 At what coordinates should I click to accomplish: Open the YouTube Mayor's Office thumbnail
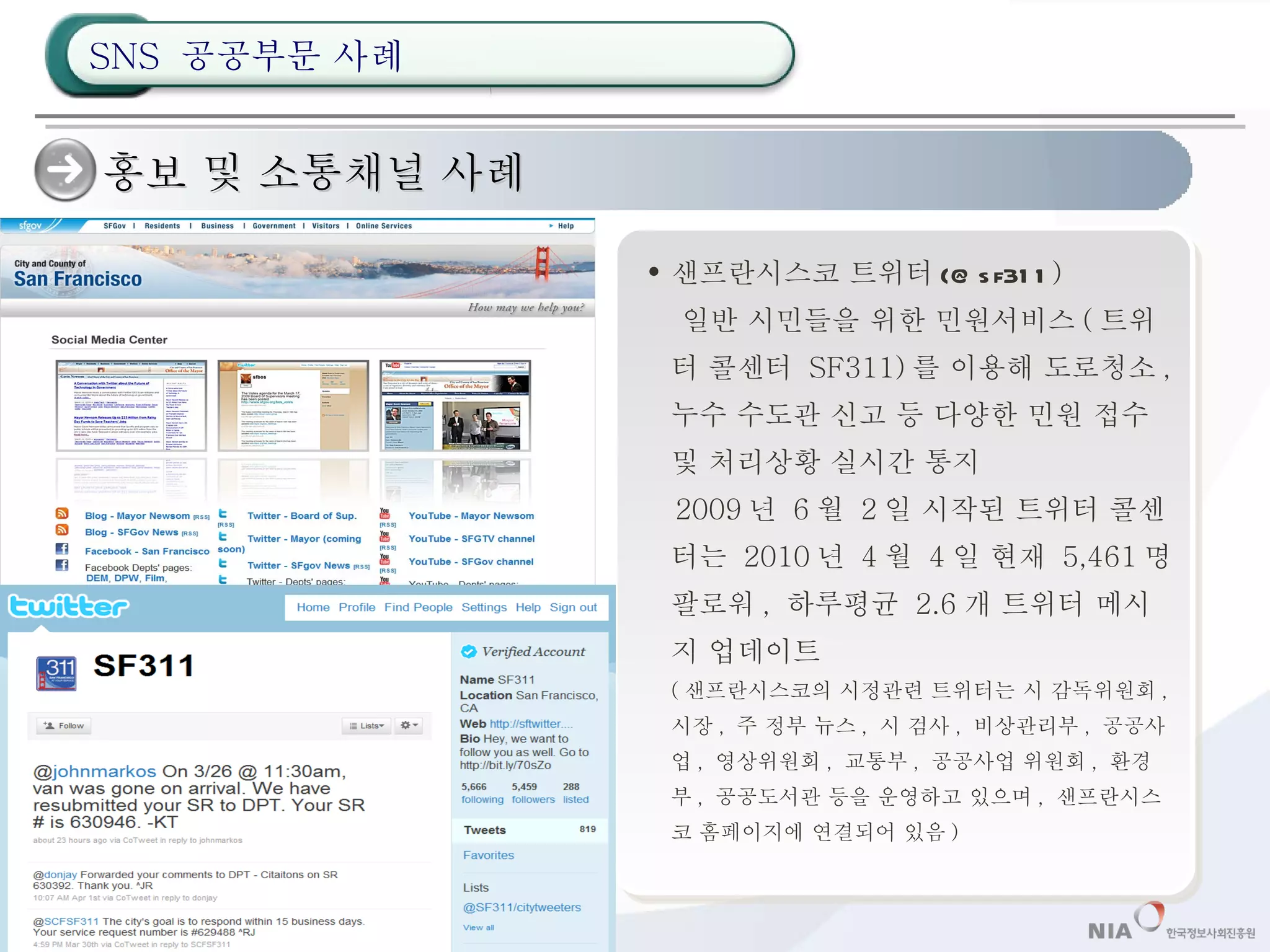click(x=455, y=405)
